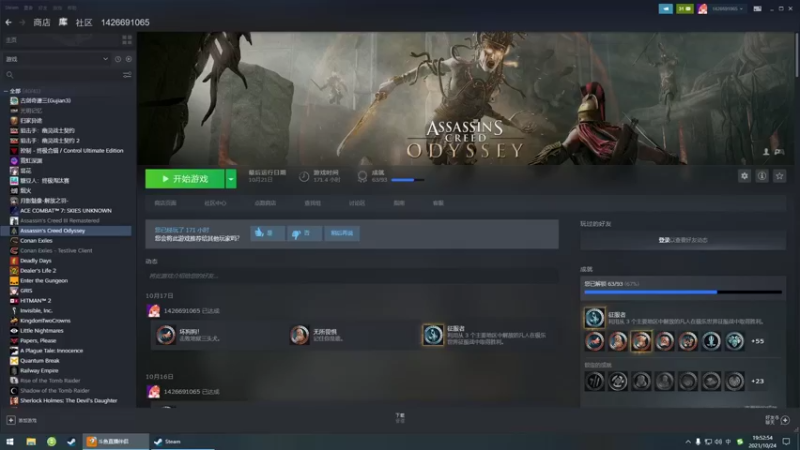The width and height of the screenshot is (800, 450).
Task: Select Enter the Gungeon in library
Action: tap(44, 281)
